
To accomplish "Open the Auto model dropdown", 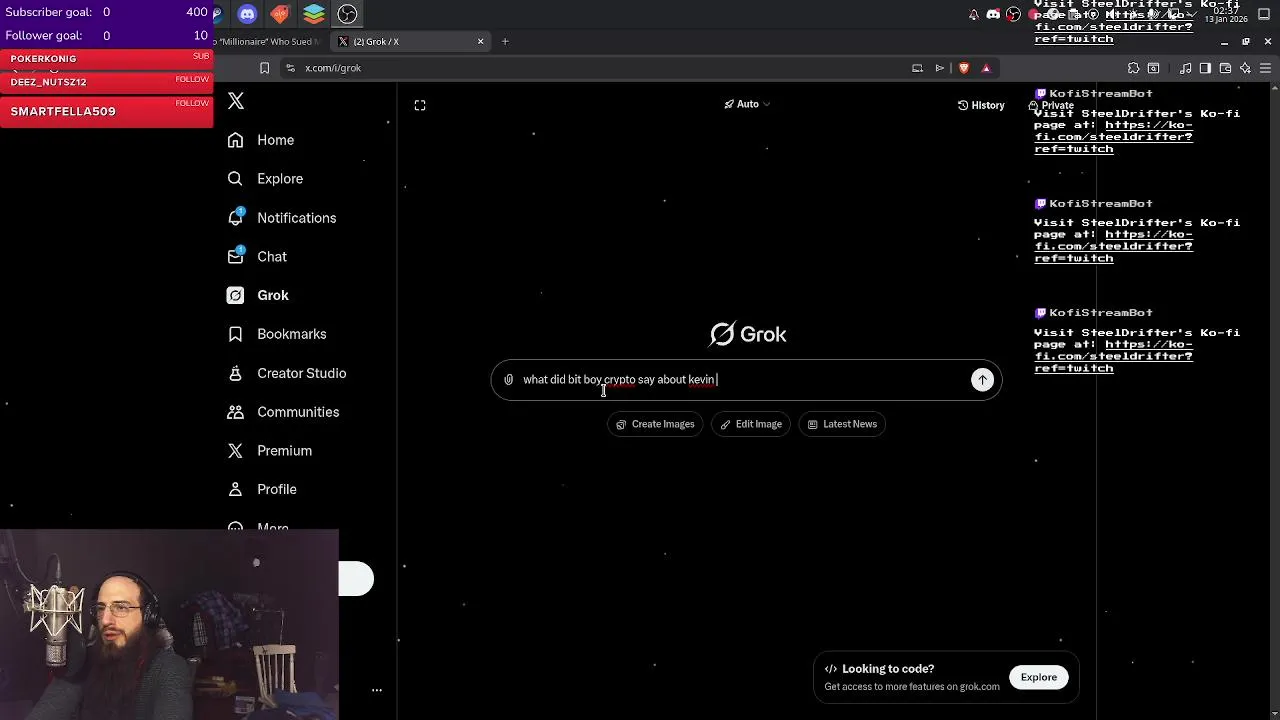I will [x=747, y=104].
